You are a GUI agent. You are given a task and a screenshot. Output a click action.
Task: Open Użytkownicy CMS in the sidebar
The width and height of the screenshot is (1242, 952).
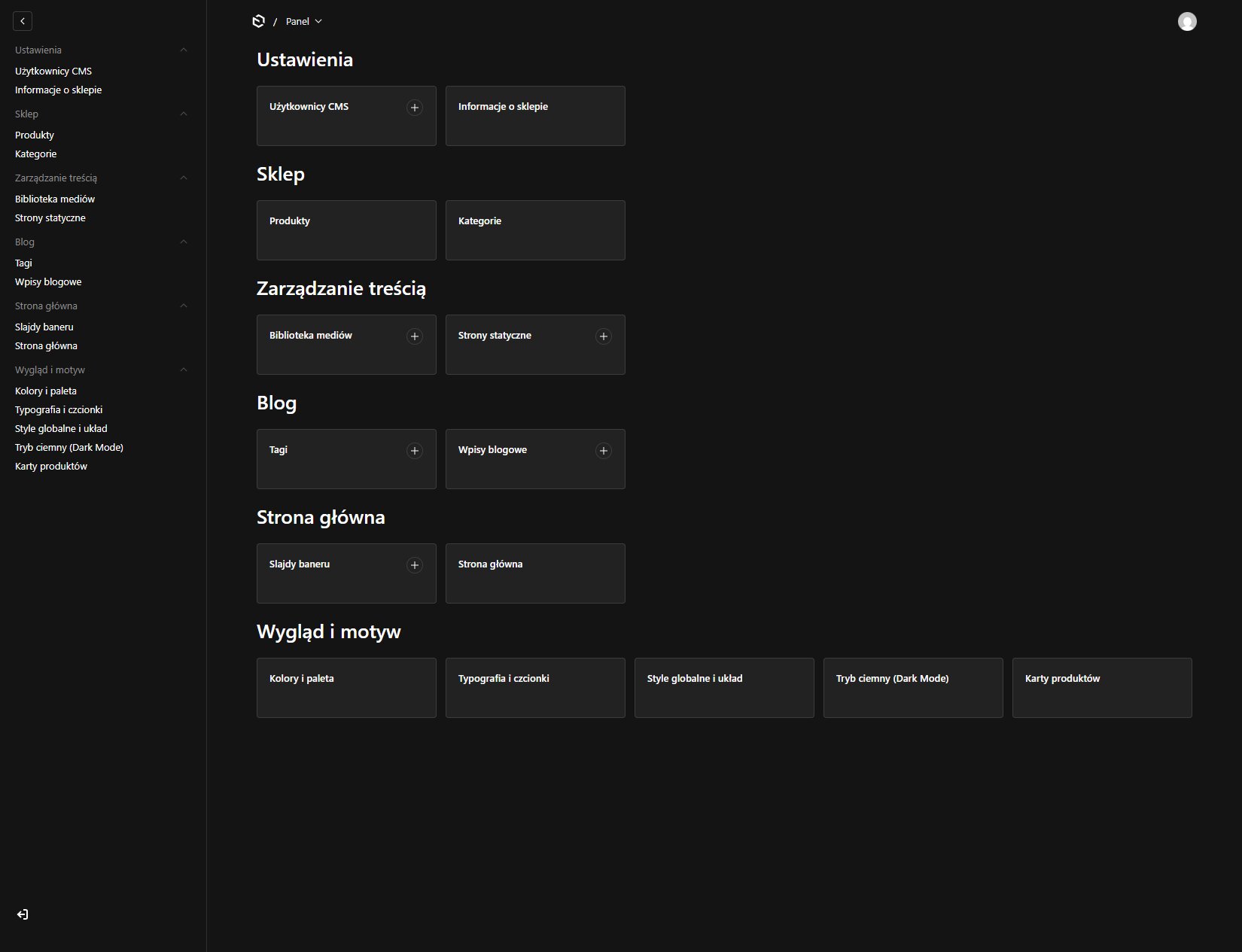tap(53, 71)
